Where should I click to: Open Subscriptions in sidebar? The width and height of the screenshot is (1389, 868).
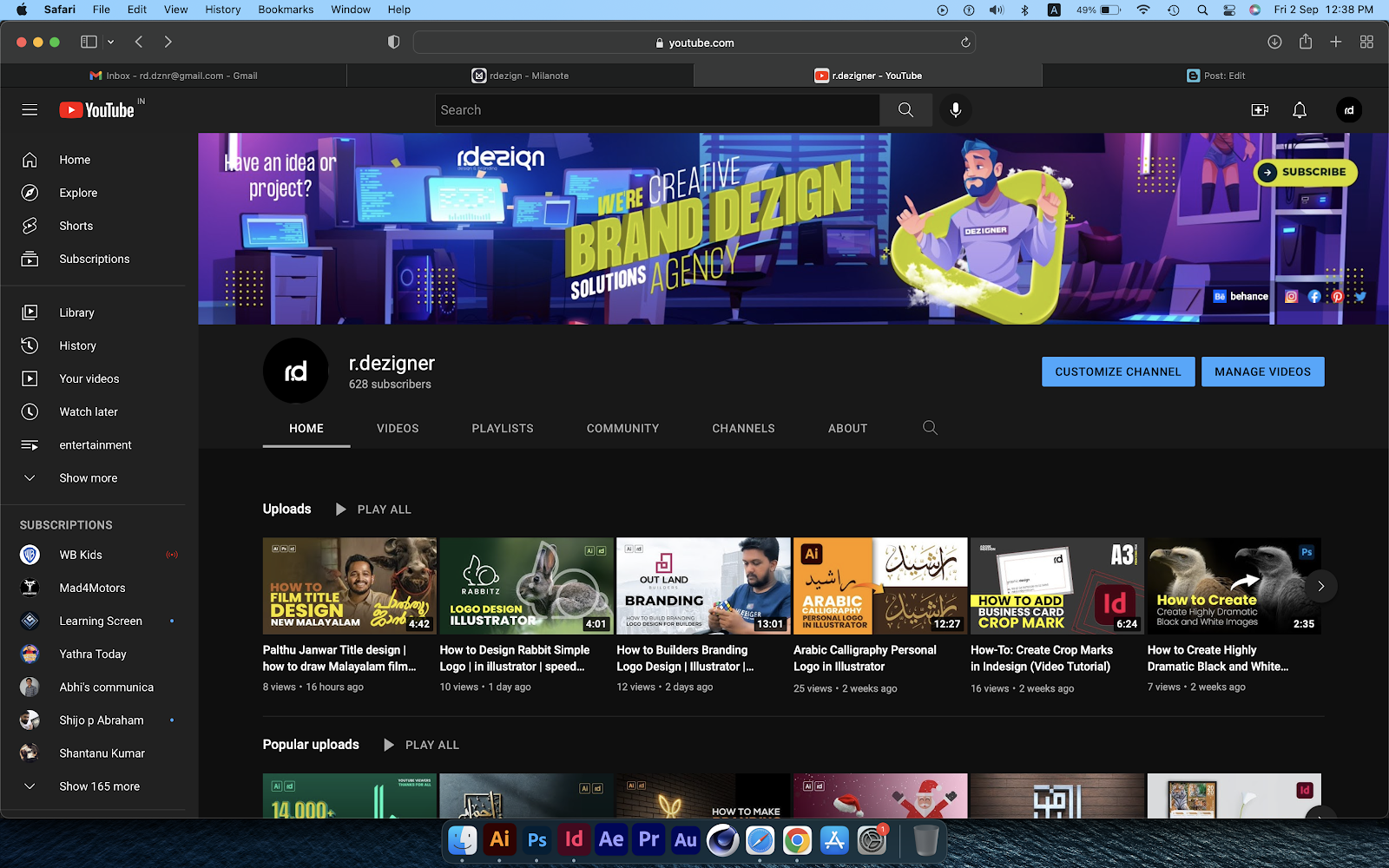coord(93,259)
